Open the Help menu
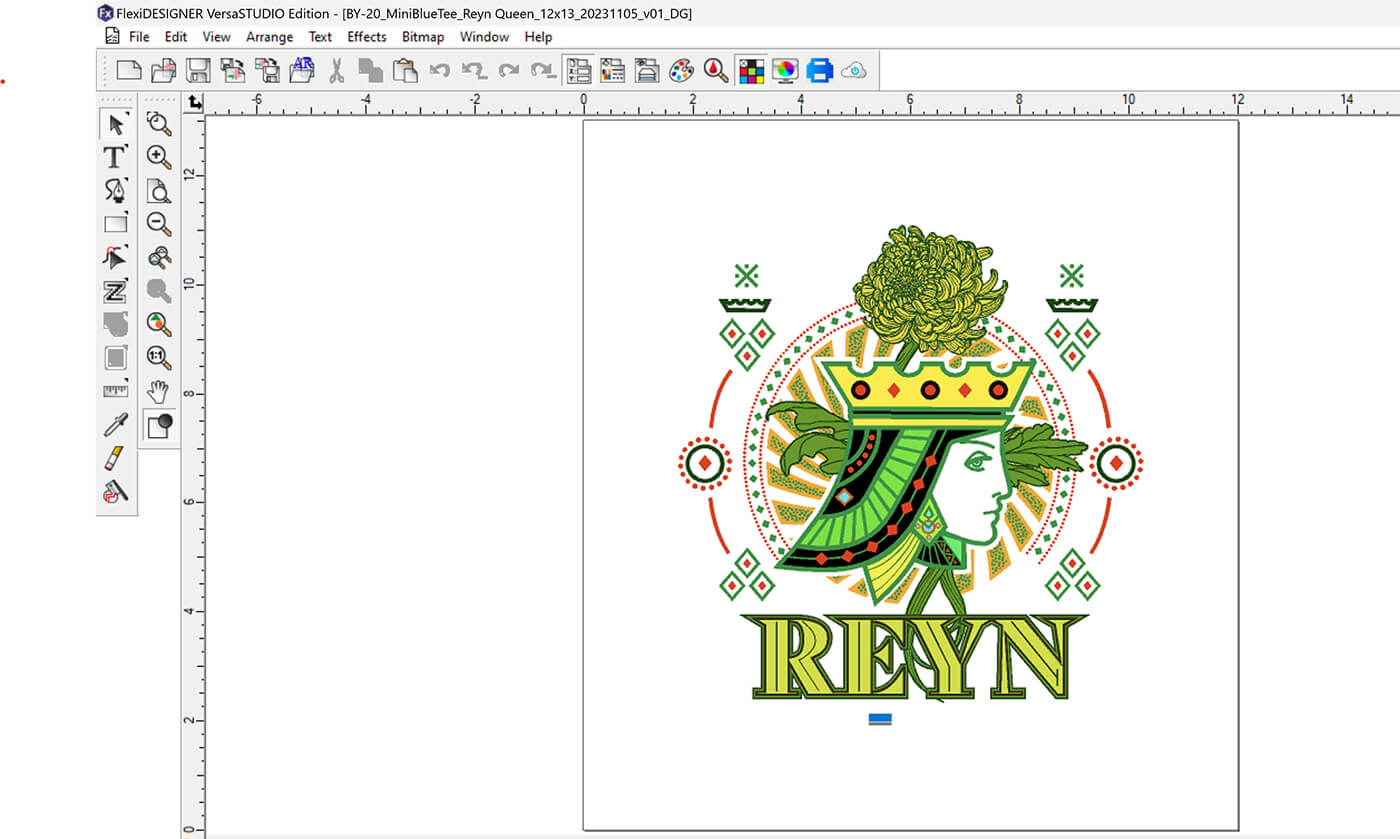The image size is (1400, 839). [x=538, y=37]
